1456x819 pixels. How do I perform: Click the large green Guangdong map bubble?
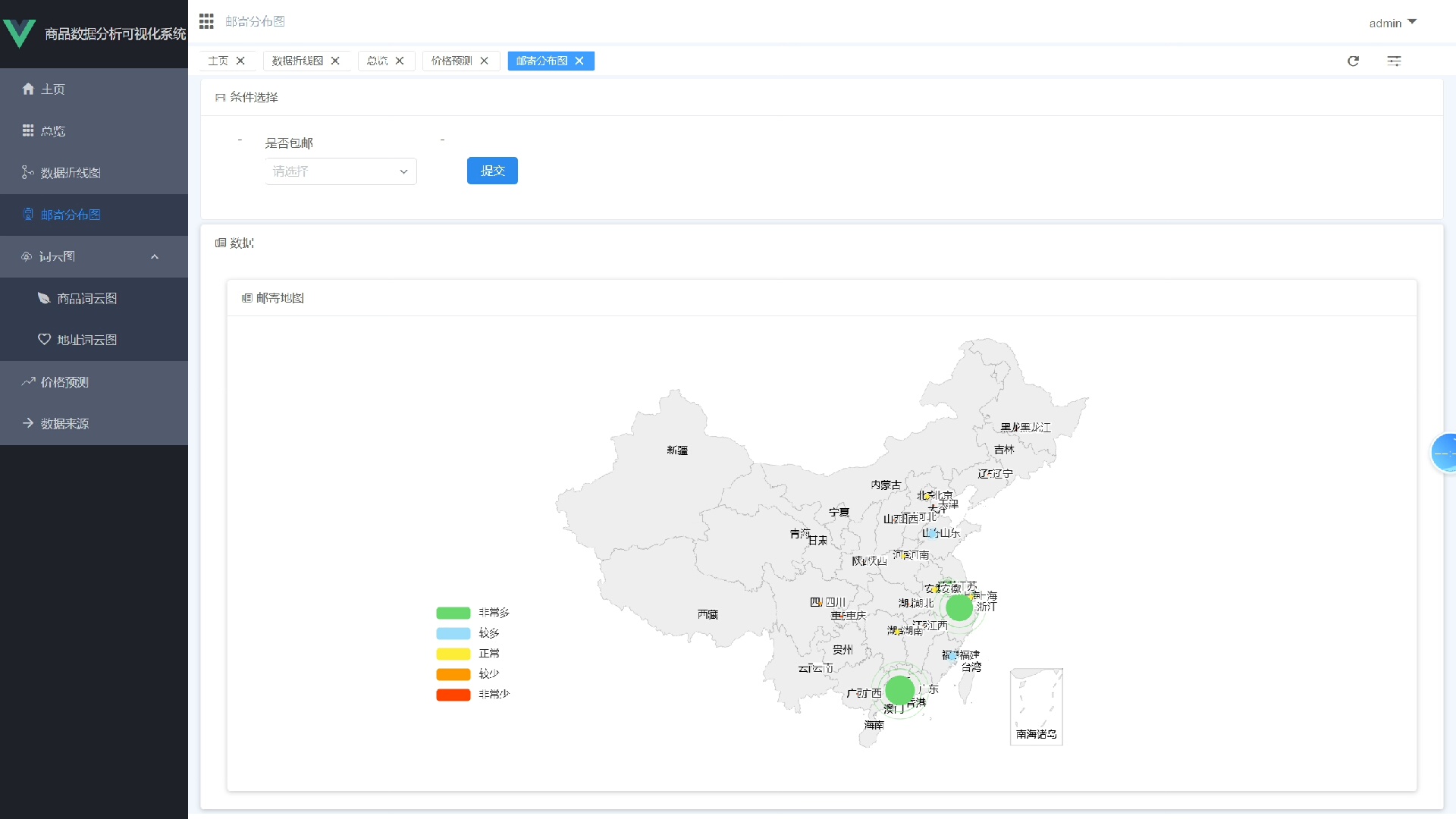click(900, 690)
